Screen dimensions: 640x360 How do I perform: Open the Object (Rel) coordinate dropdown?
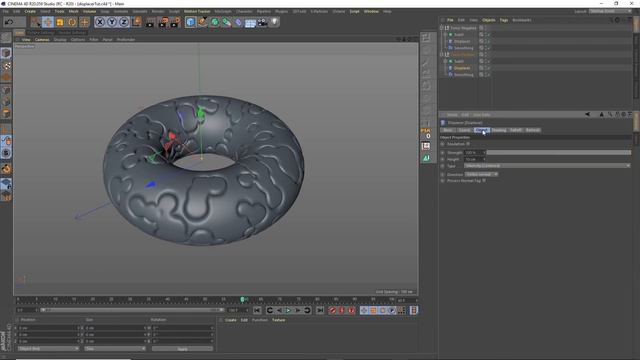pyautogui.click(x=48, y=349)
